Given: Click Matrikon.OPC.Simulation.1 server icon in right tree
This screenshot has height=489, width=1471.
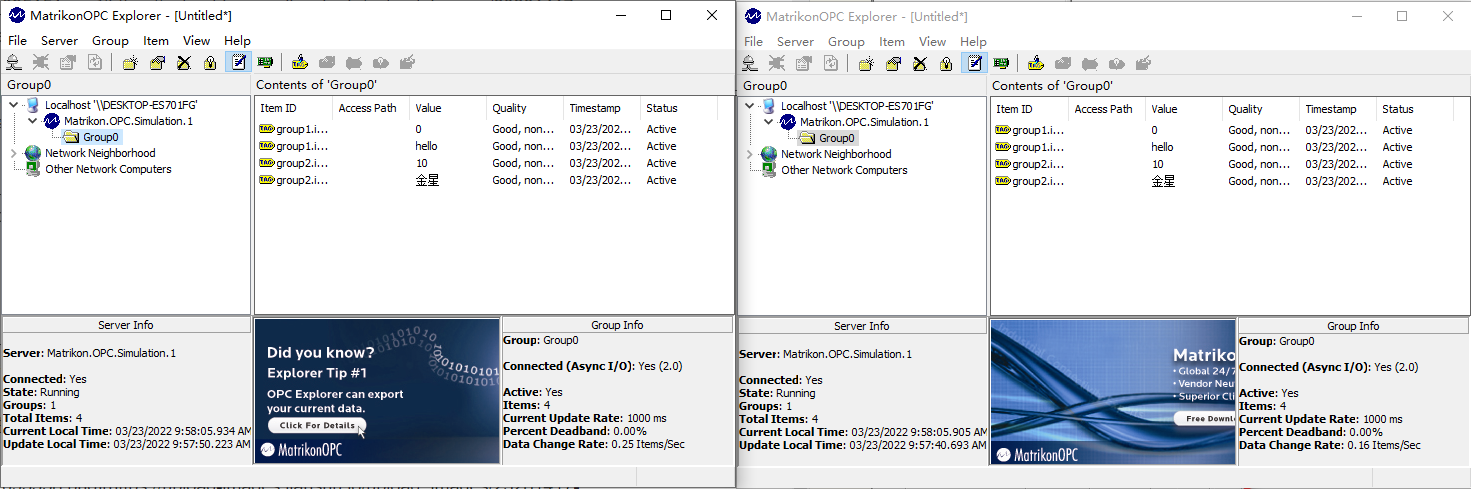Looking at the screenshot, I should [x=788, y=122].
